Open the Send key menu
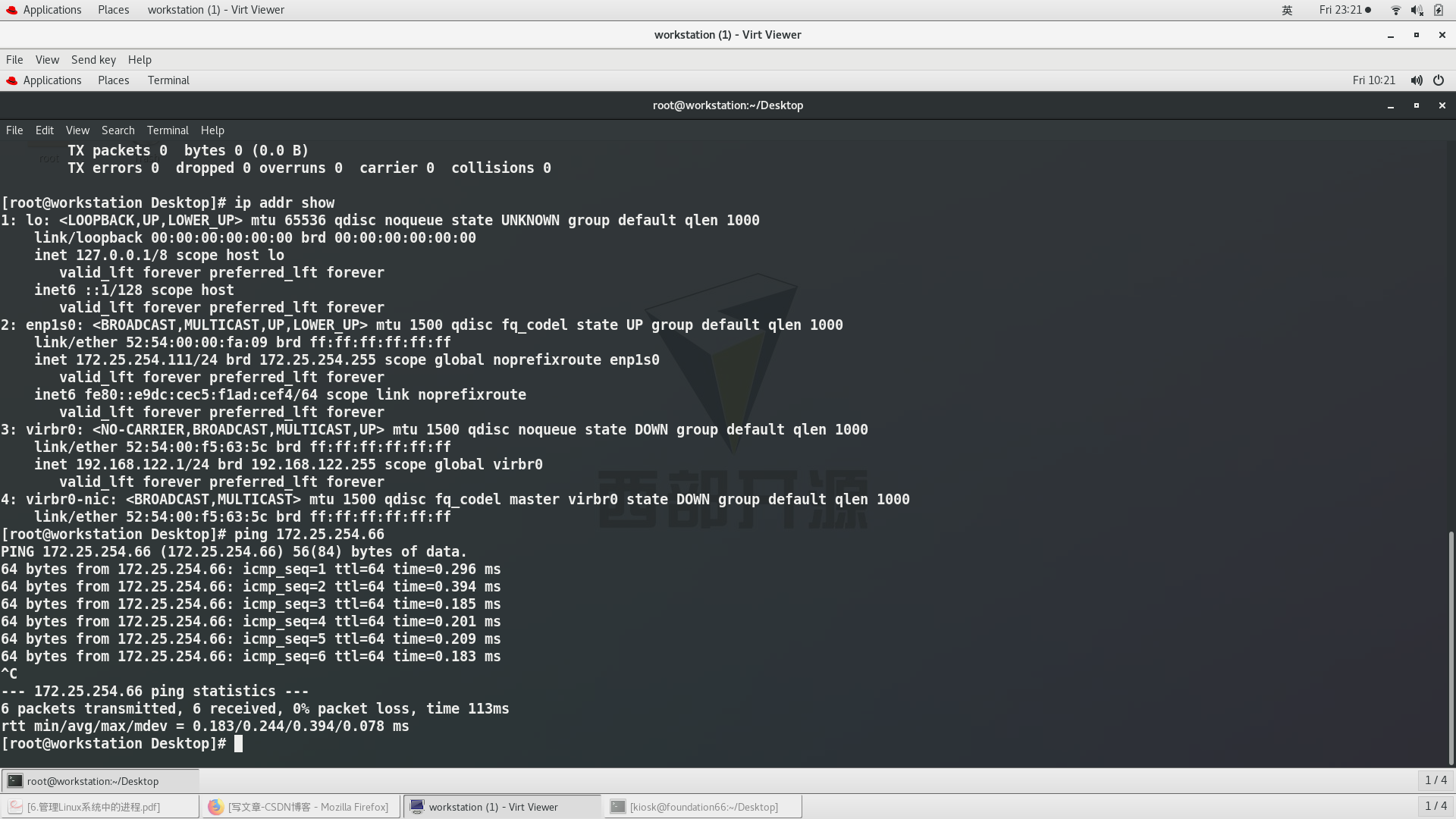Image resolution: width=1456 pixels, height=819 pixels. (93, 60)
